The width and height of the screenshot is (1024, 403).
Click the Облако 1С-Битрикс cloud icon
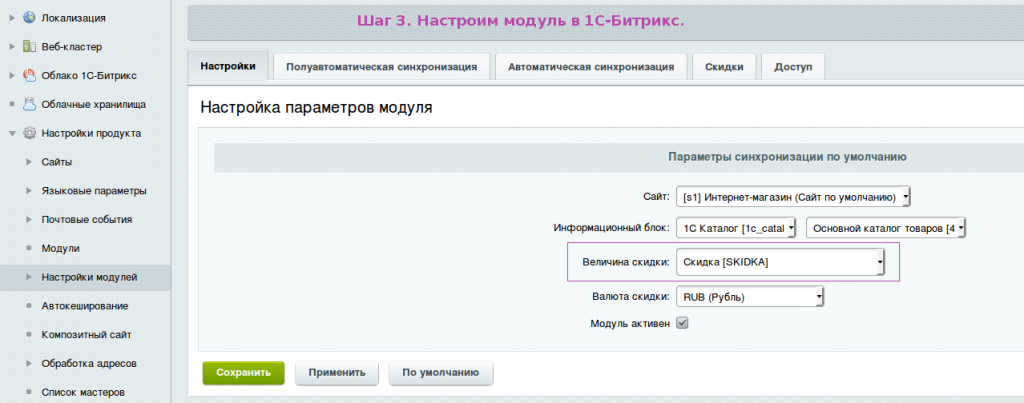28,76
